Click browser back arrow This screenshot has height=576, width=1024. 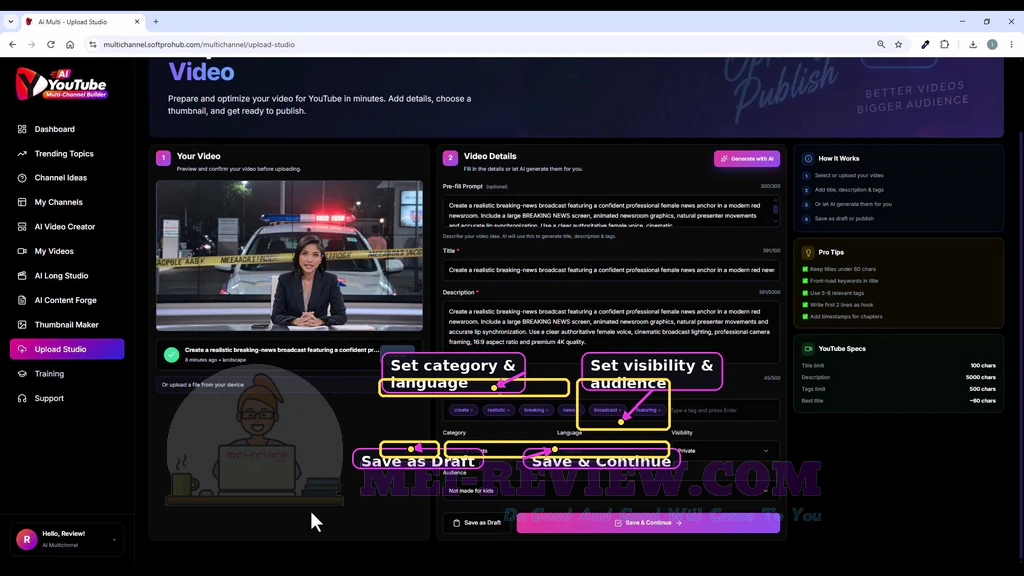tap(12, 44)
